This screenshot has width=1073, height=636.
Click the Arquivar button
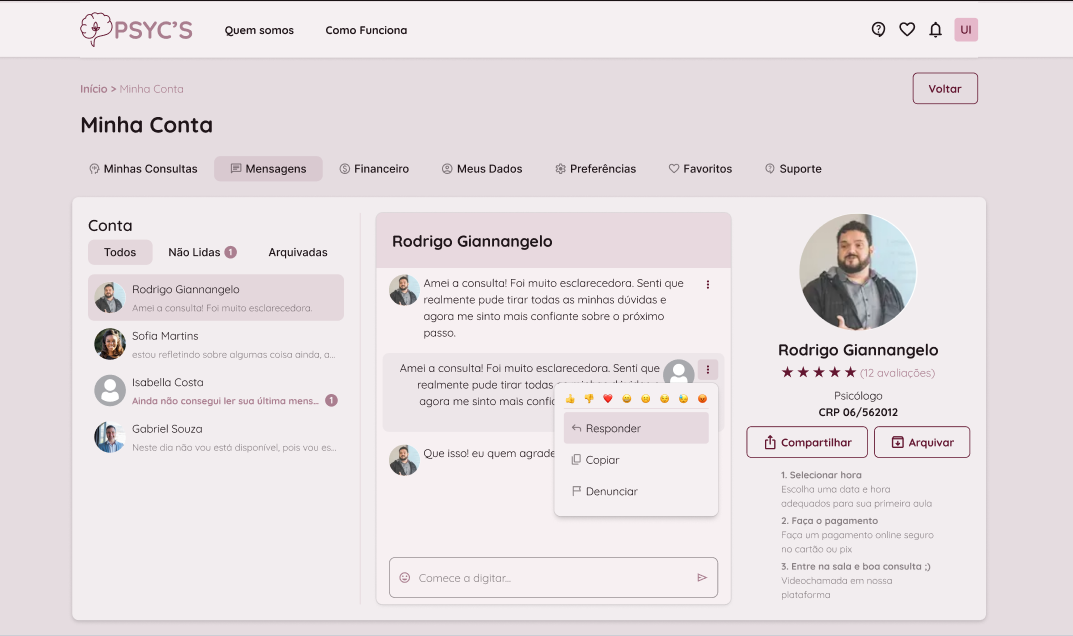[921, 442]
